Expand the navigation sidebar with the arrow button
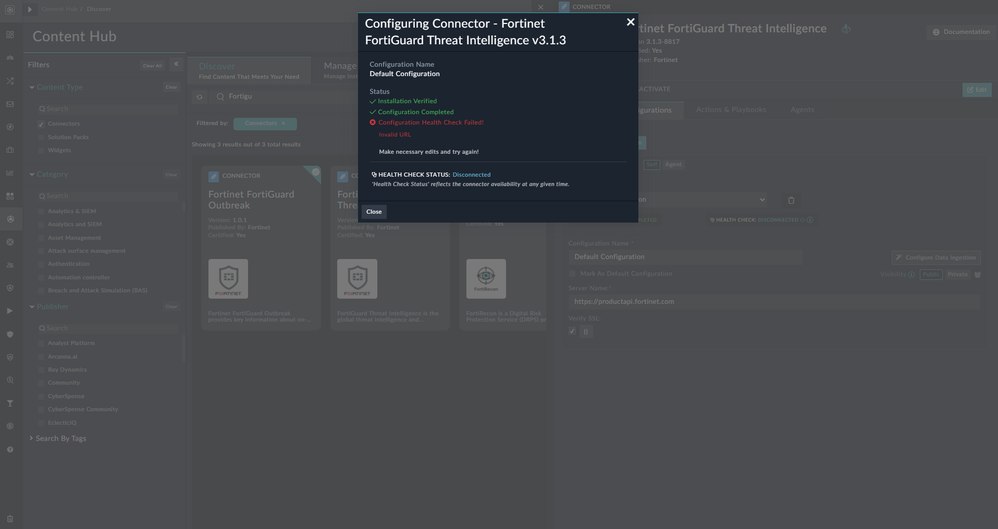 pyautogui.click(x=29, y=10)
